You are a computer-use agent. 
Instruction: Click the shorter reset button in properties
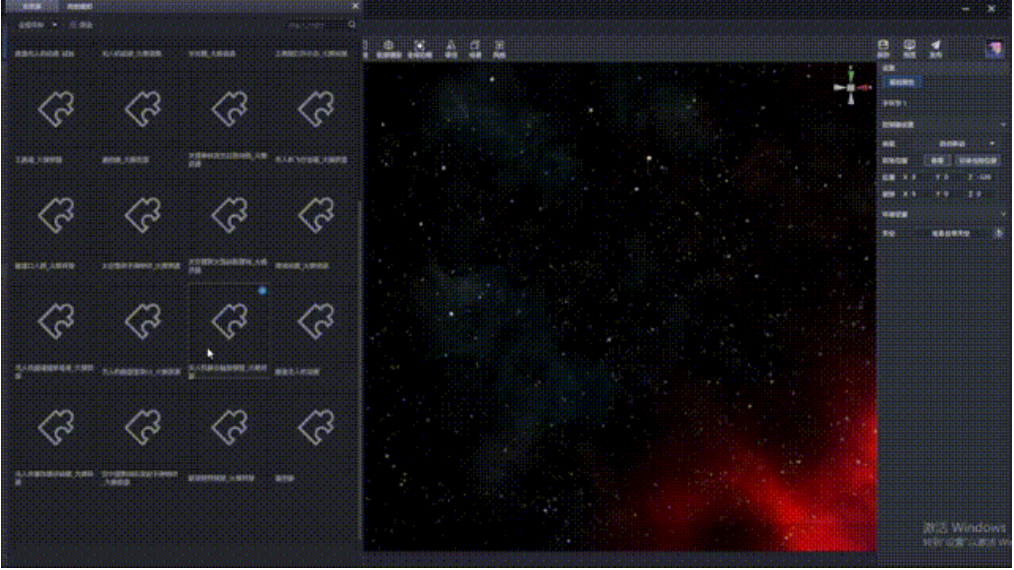936,160
